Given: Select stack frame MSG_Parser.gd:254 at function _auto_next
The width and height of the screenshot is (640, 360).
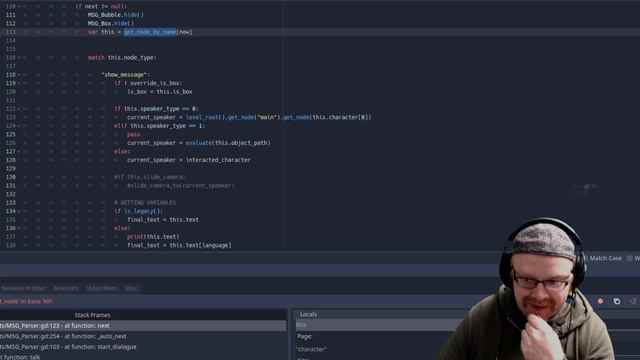Looking at the screenshot, I should (x=143, y=336).
